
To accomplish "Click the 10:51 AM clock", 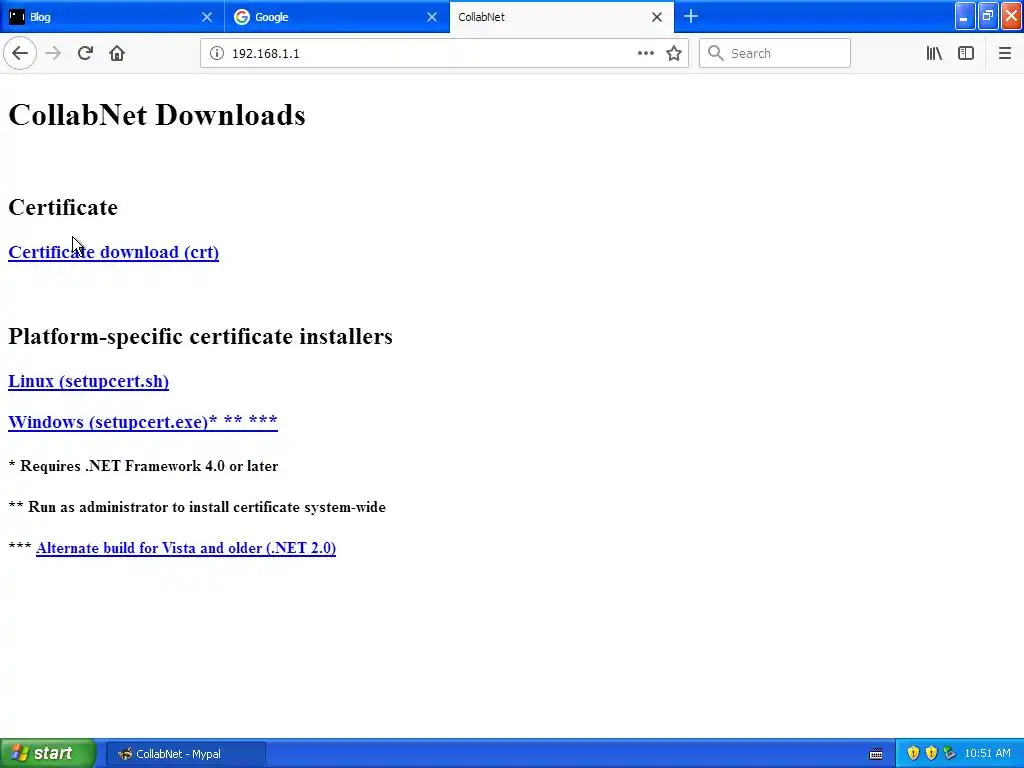I will (x=987, y=754).
